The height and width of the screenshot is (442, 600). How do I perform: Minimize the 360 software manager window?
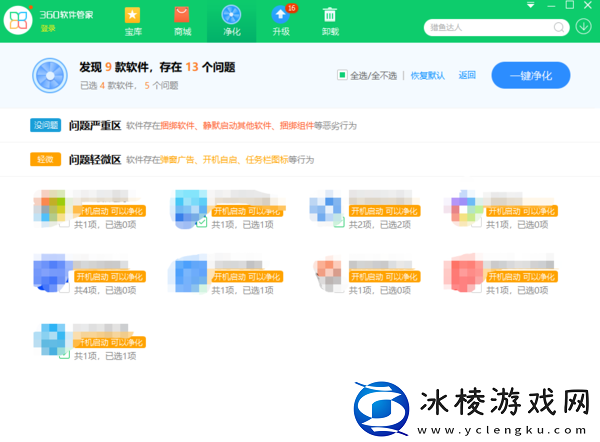tap(551, 6)
